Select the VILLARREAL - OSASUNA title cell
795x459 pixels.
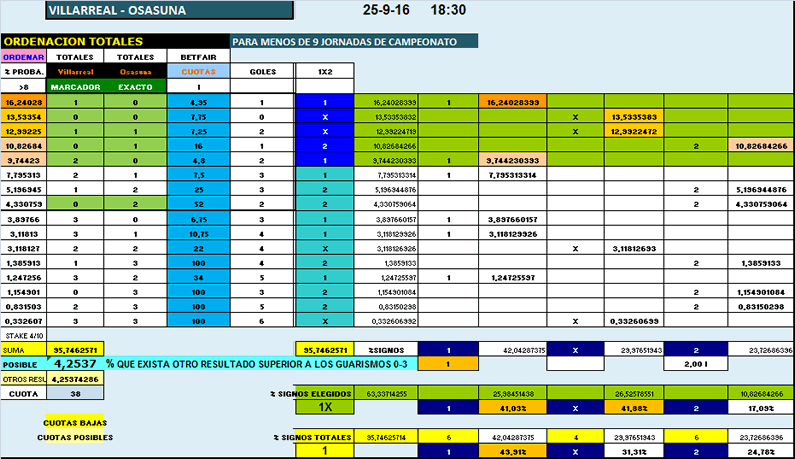[x=169, y=11]
